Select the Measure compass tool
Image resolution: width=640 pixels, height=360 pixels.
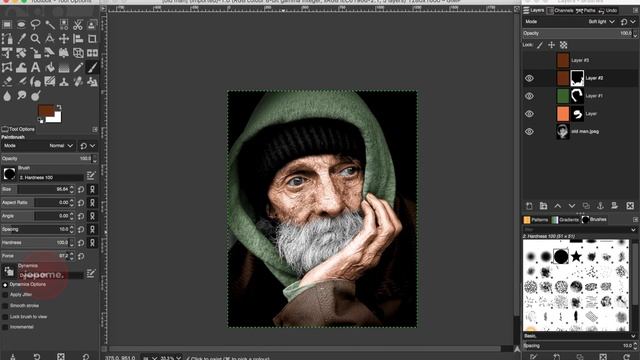click(50, 39)
